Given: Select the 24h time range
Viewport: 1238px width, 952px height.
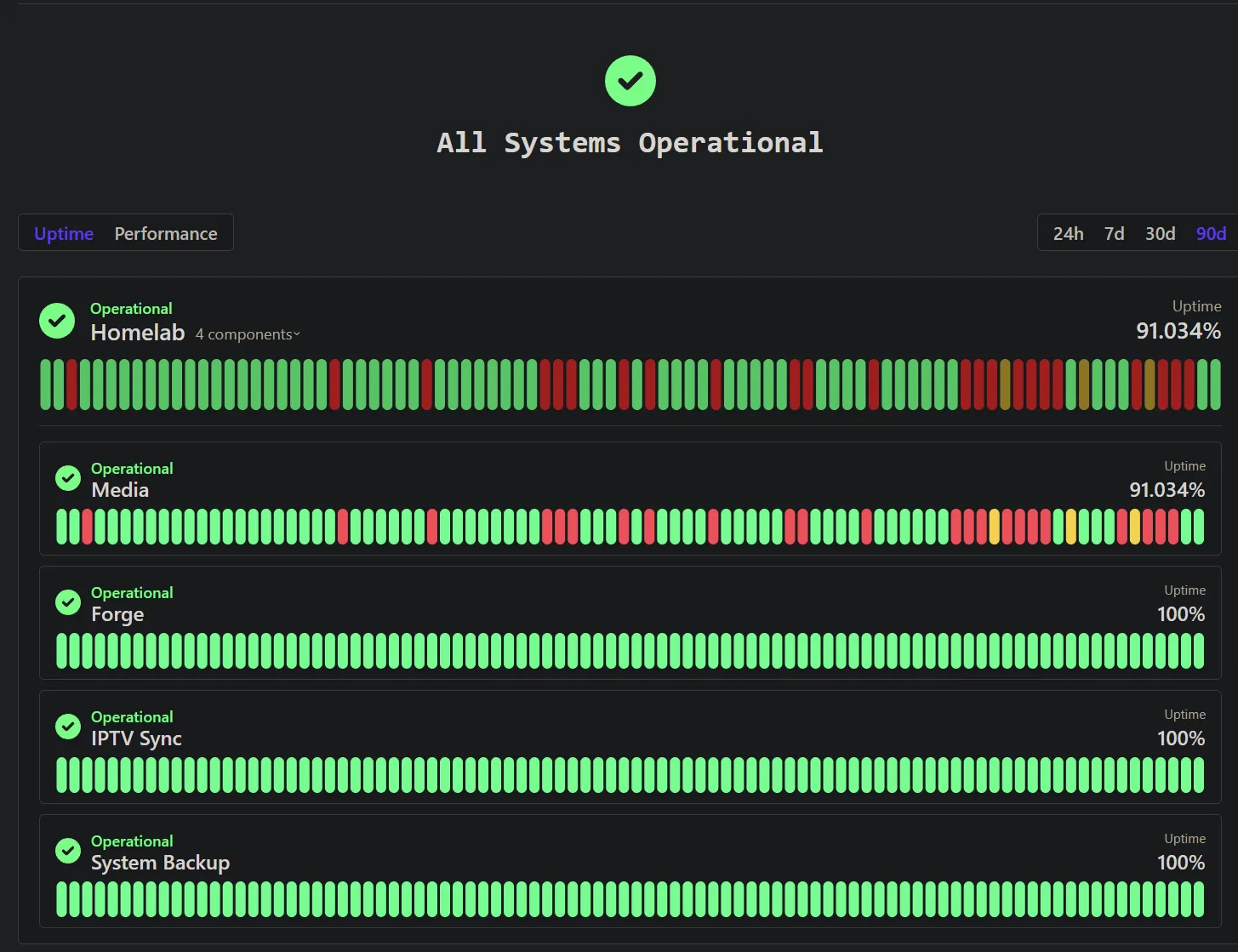Looking at the screenshot, I should tap(1069, 233).
